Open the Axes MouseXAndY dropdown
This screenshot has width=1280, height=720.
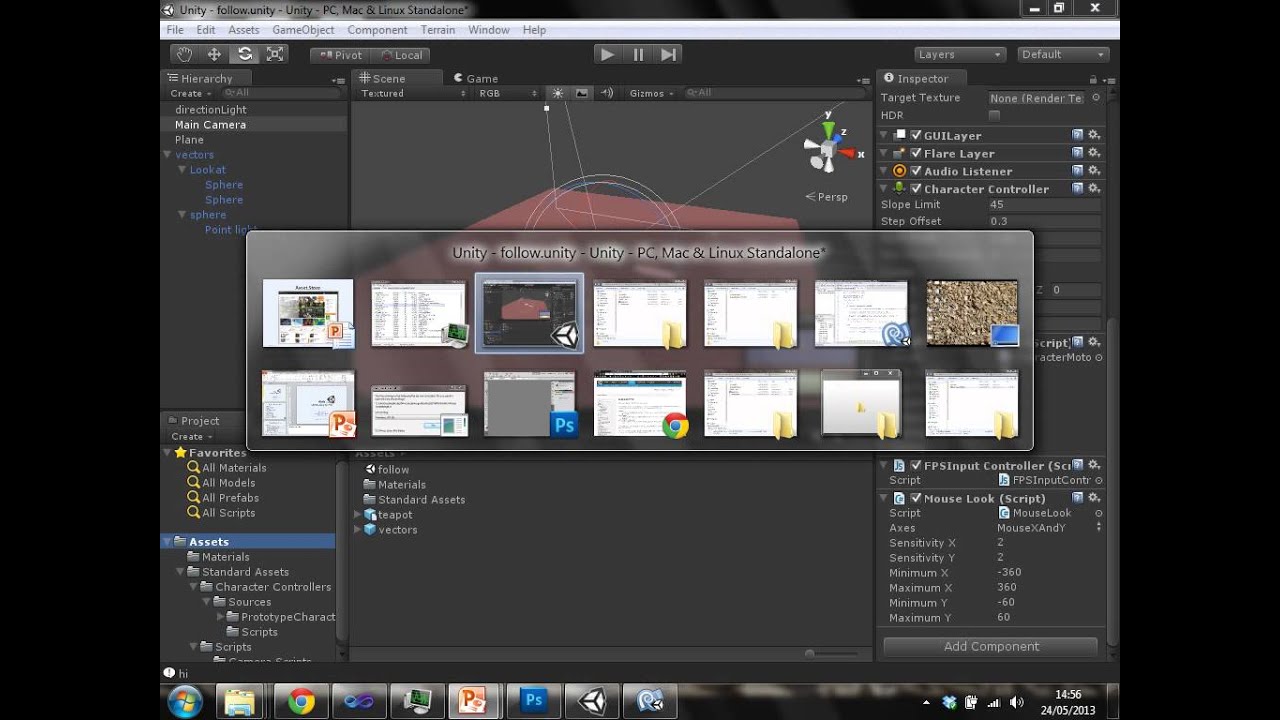click(1048, 528)
